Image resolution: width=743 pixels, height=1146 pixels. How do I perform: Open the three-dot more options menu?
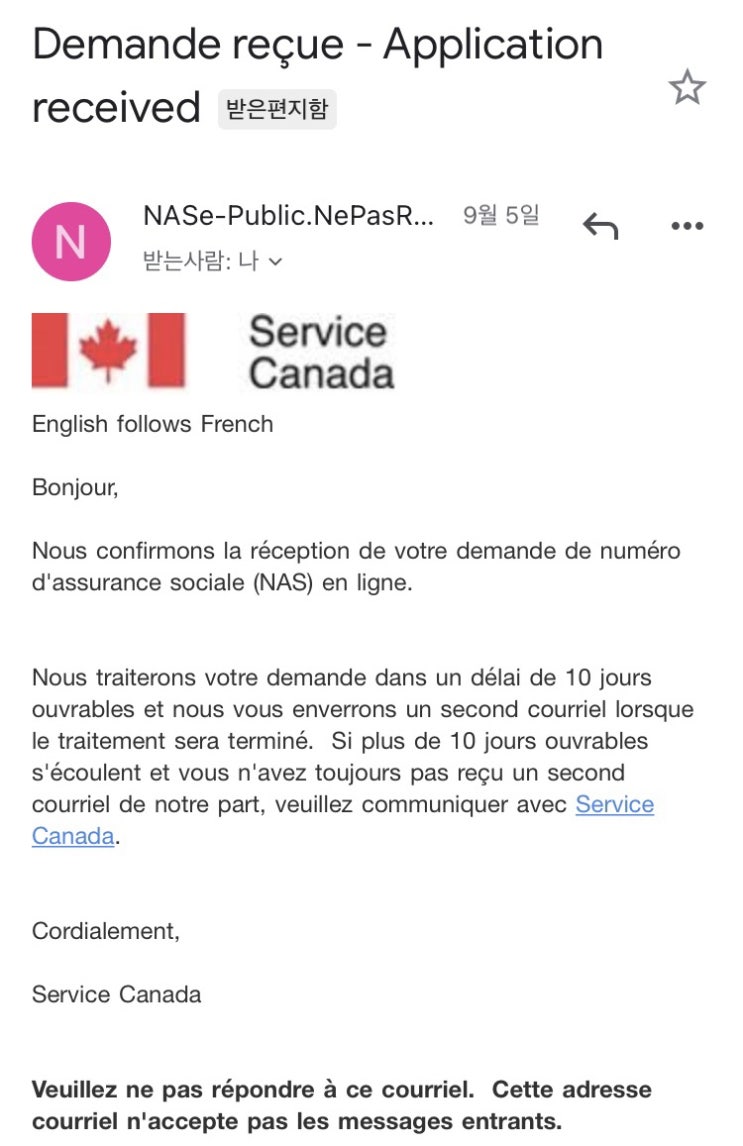687,227
